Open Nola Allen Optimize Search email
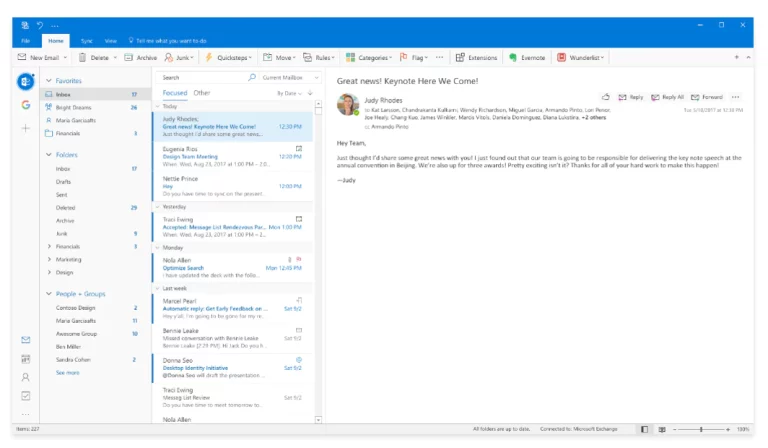Image resolution: width=768 pixels, height=448 pixels. [x=233, y=268]
